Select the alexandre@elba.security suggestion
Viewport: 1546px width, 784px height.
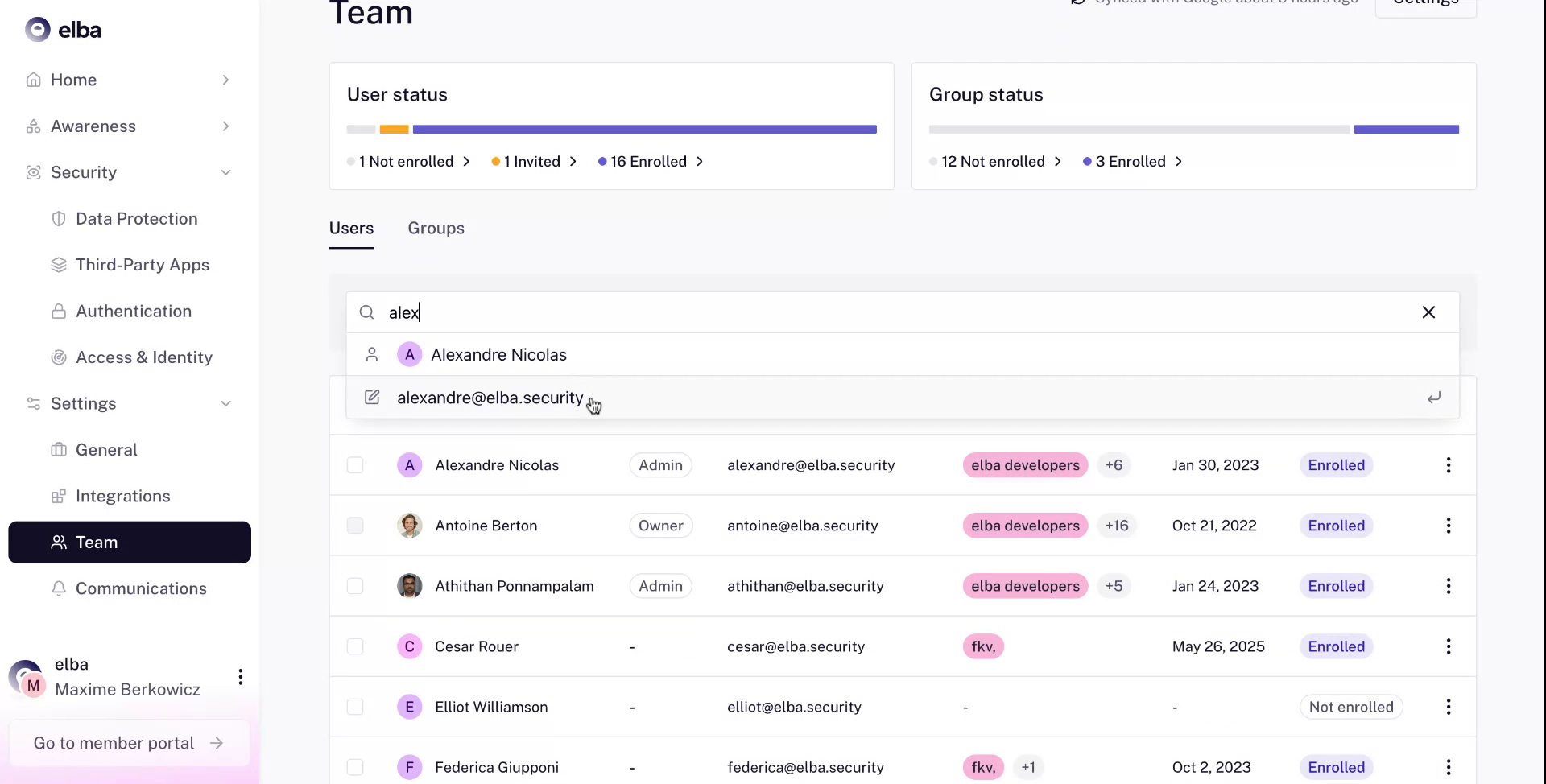click(x=903, y=398)
